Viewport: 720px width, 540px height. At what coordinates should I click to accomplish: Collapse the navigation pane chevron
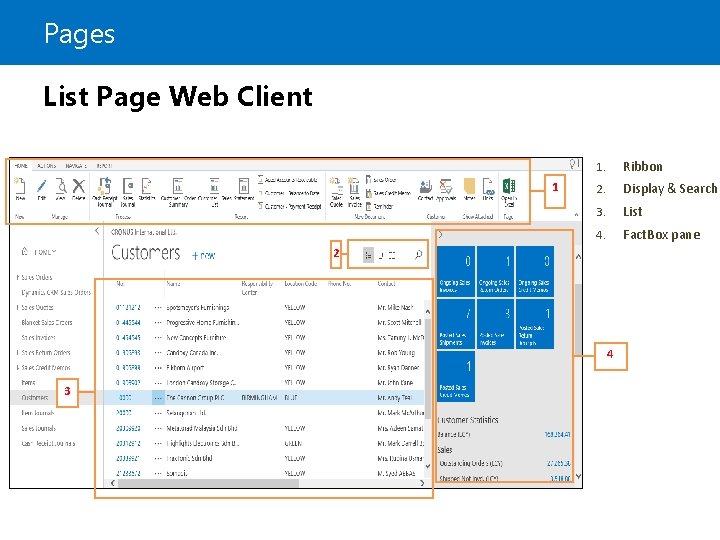[x=97, y=231]
